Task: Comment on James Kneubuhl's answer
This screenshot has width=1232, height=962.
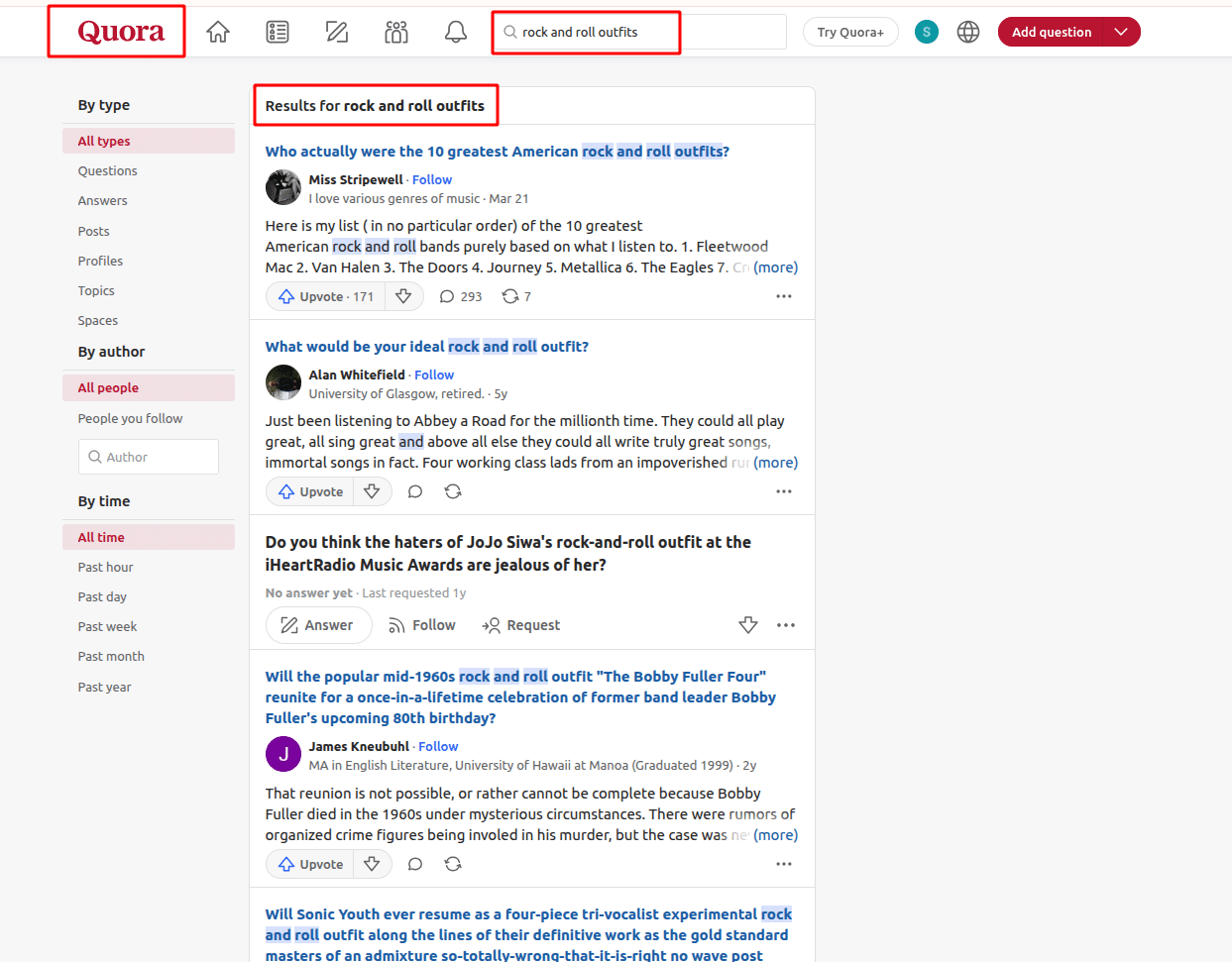Action: (x=415, y=864)
